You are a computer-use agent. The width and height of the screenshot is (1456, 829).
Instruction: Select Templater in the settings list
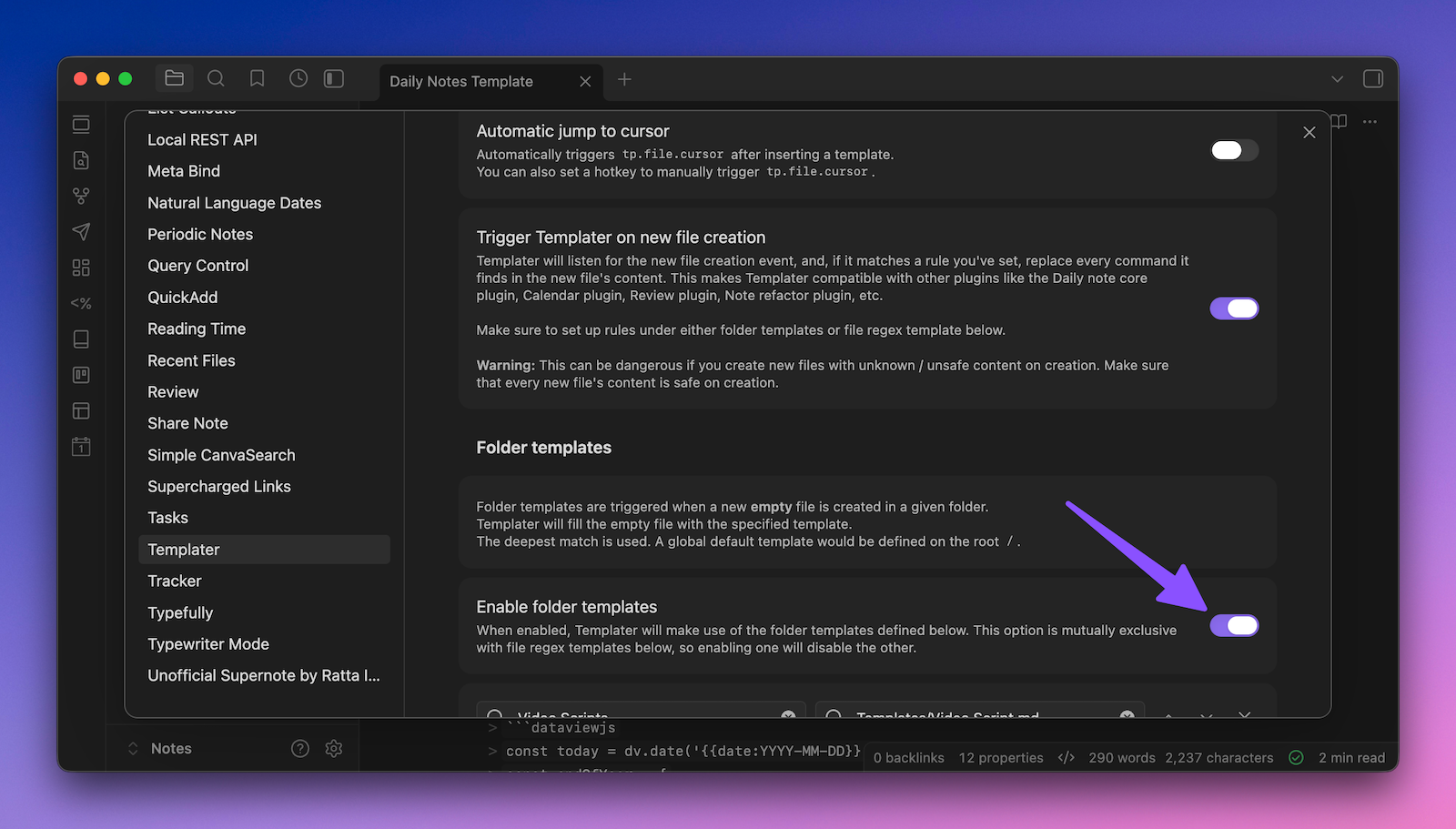pos(264,550)
